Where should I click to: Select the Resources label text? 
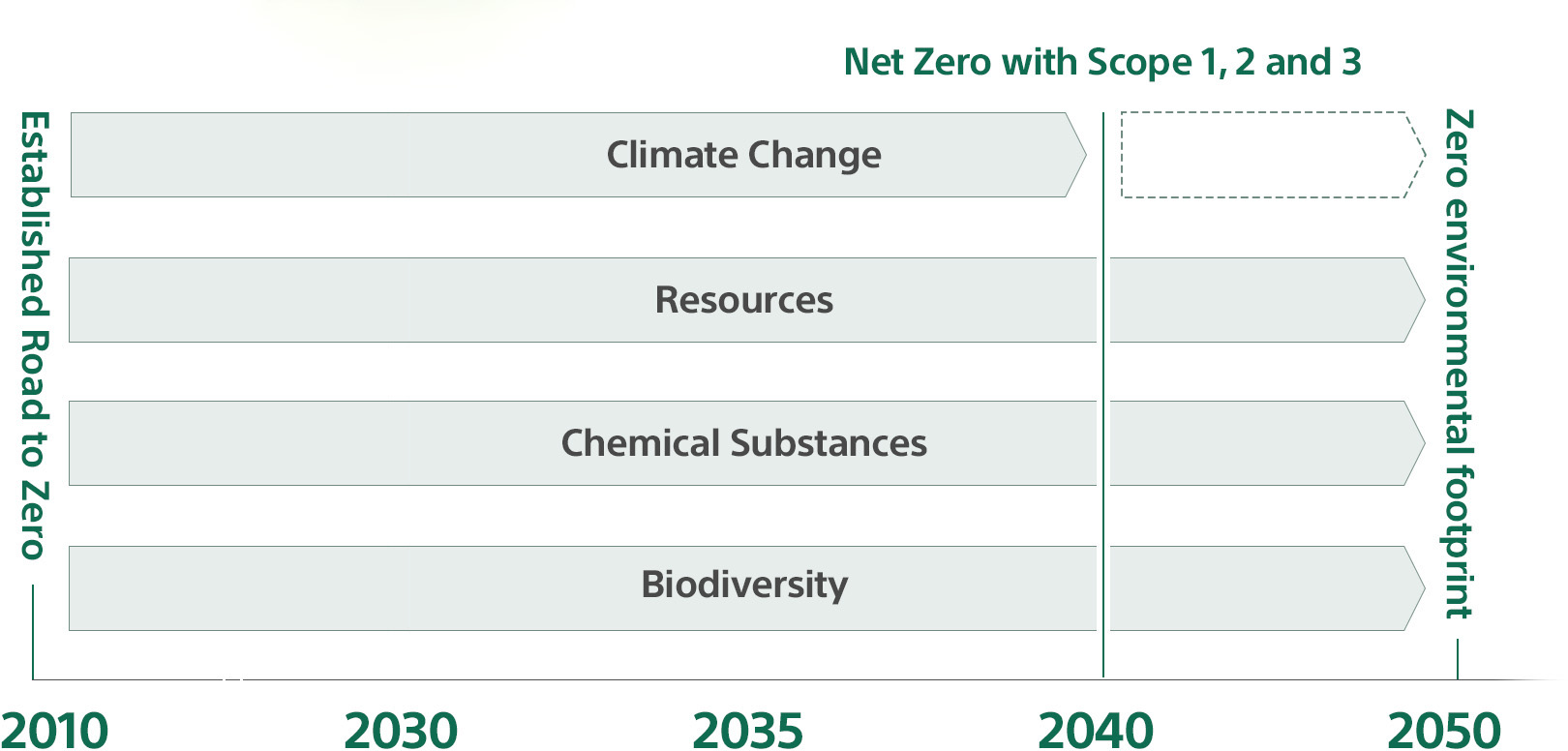tap(743, 300)
